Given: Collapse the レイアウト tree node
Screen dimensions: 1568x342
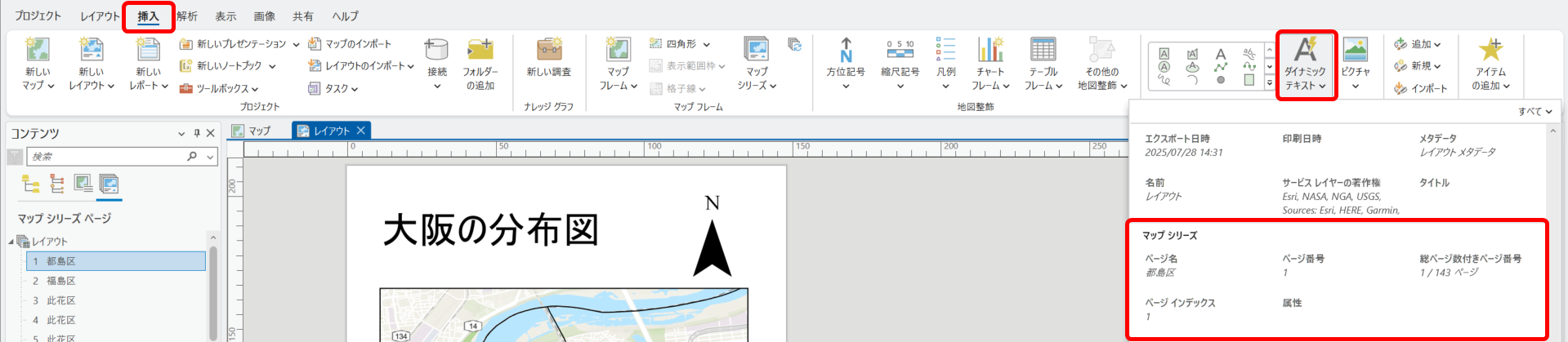Looking at the screenshot, I should [x=12, y=242].
